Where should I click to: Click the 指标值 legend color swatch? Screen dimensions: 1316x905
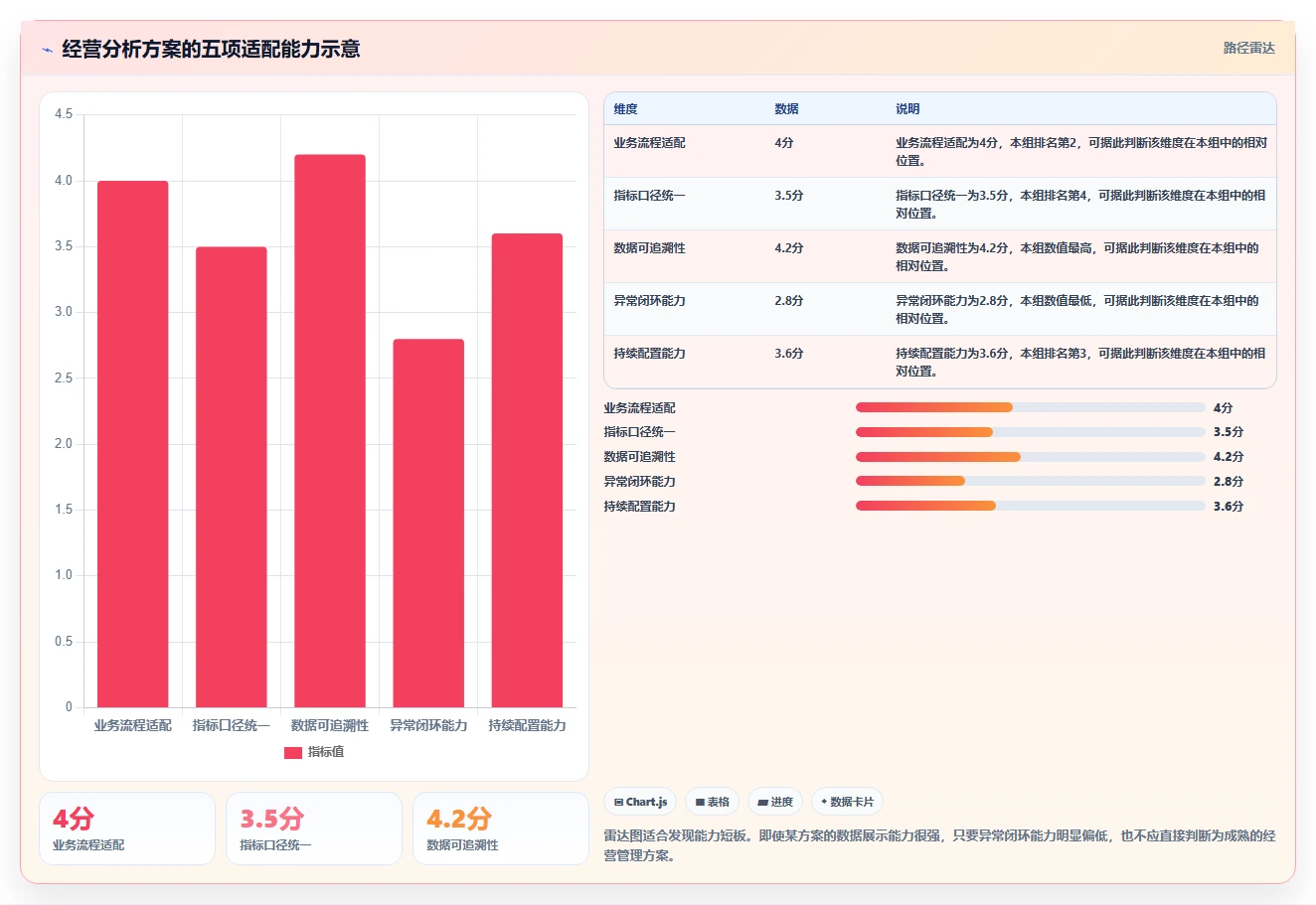coord(293,752)
